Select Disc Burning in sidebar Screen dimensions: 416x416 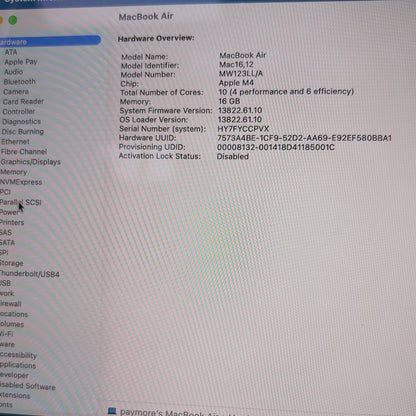pos(23,132)
